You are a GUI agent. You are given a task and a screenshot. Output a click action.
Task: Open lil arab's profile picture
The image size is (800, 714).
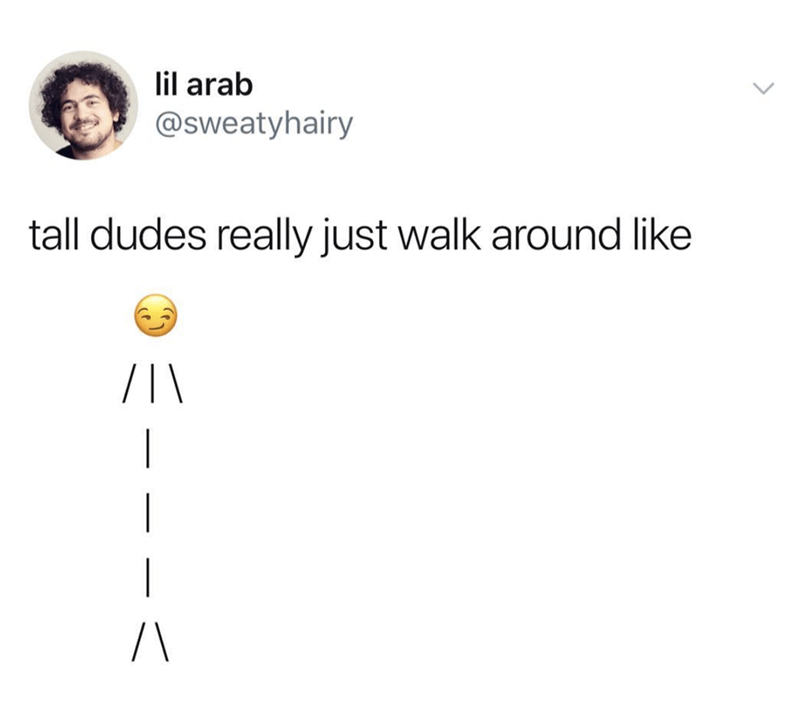84,105
